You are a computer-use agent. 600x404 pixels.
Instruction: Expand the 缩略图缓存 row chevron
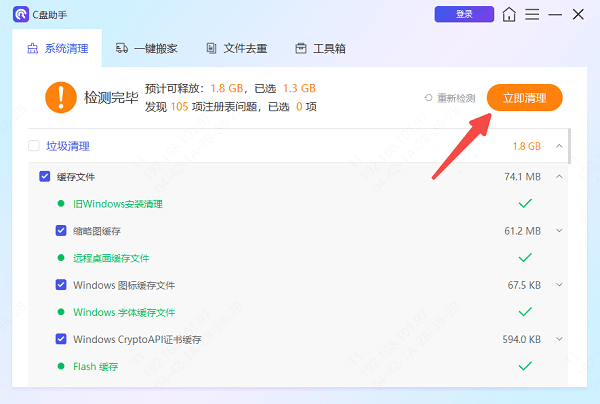point(559,231)
